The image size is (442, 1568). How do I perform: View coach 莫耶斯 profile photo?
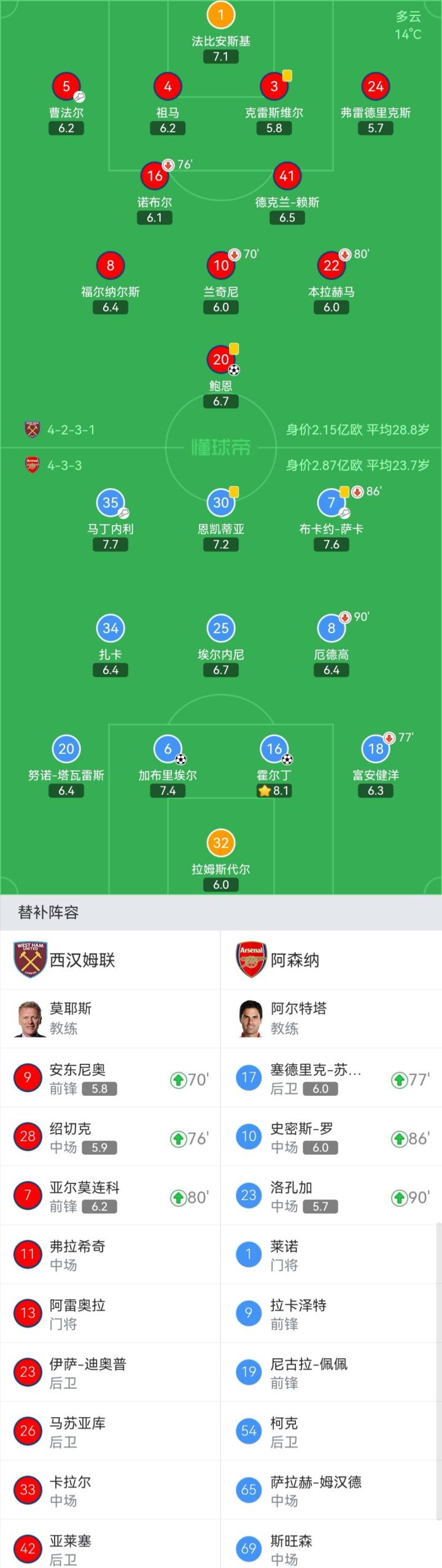coord(31,1019)
